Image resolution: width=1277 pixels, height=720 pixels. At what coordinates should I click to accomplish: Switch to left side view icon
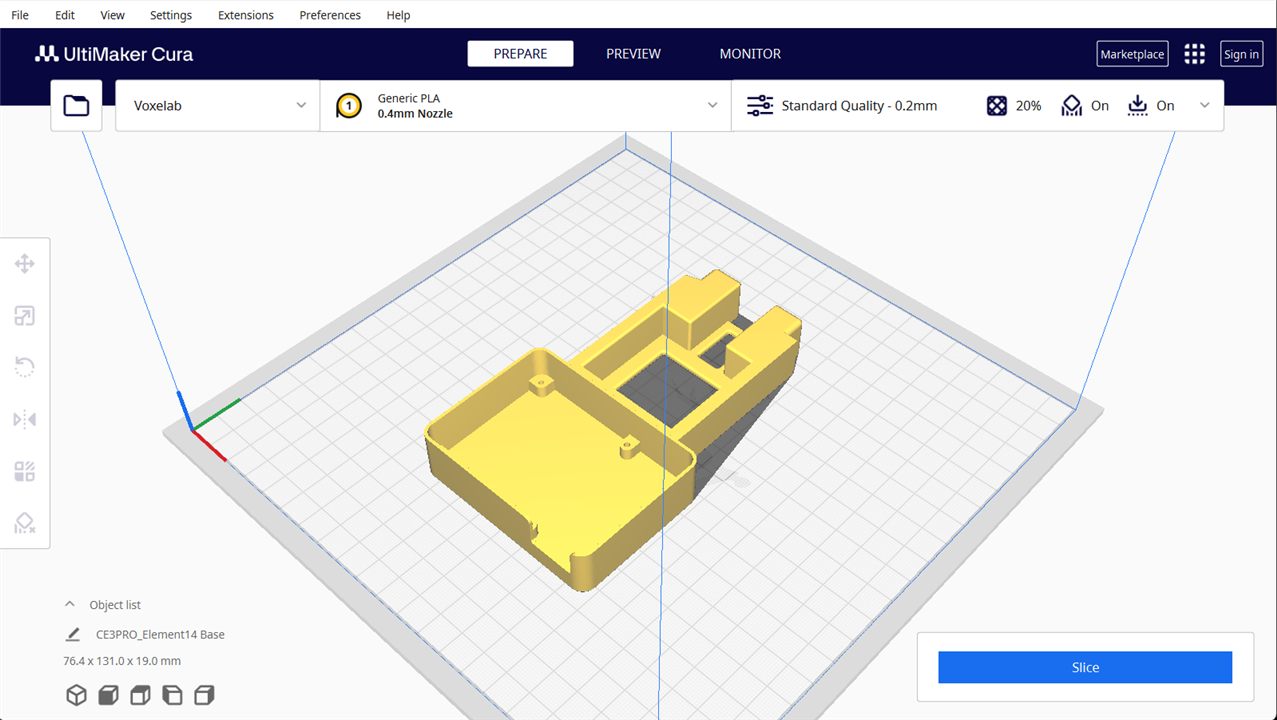click(172, 695)
